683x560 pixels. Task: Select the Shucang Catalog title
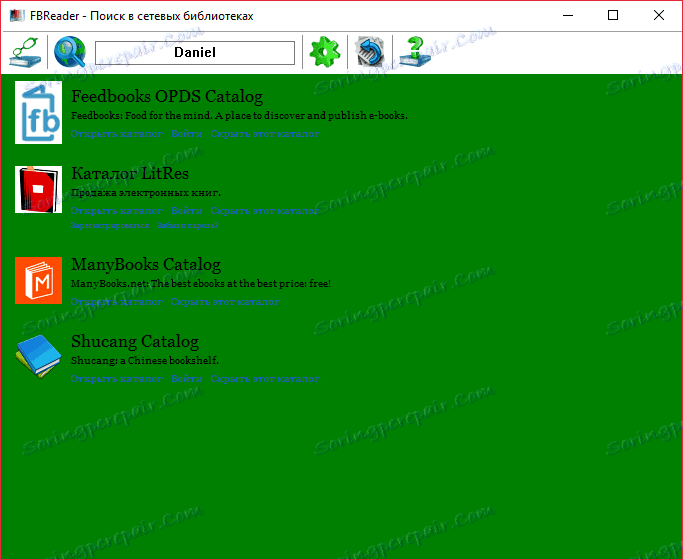tap(135, 342)
